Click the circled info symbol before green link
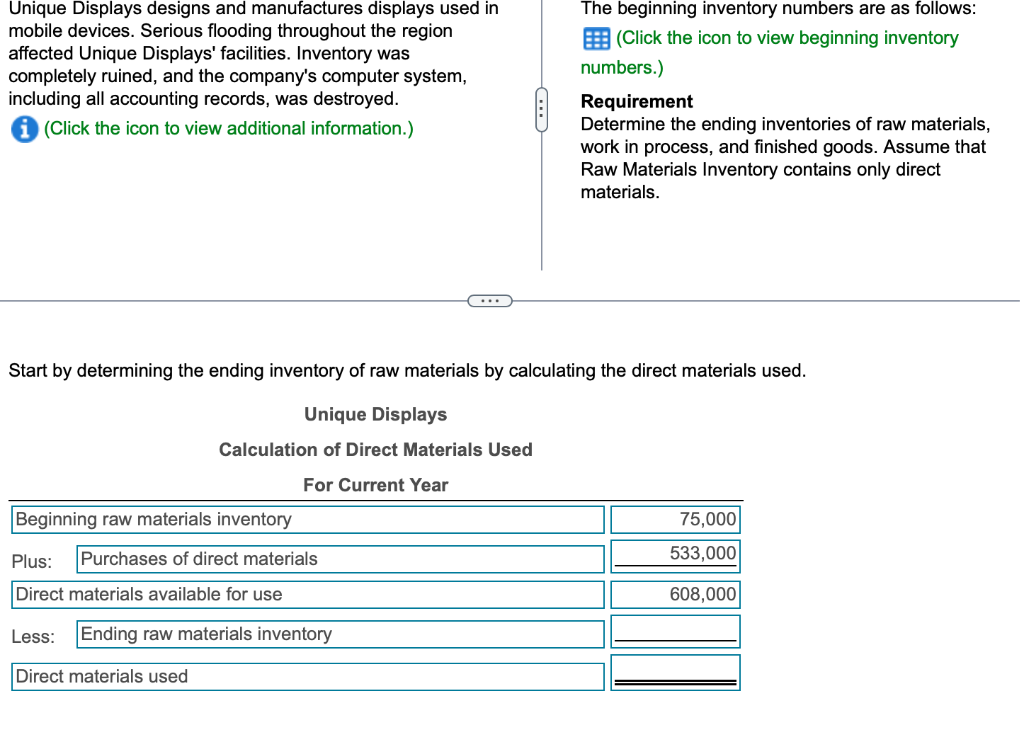 (24, 129)
